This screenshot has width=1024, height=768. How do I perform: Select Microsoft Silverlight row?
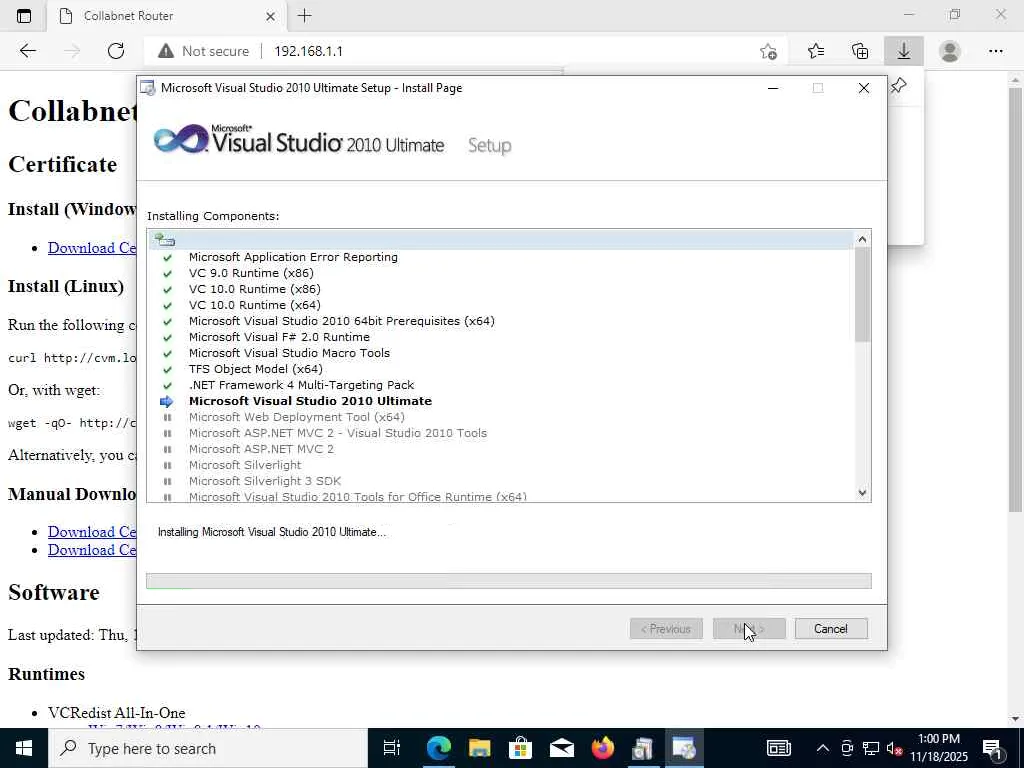245,465
